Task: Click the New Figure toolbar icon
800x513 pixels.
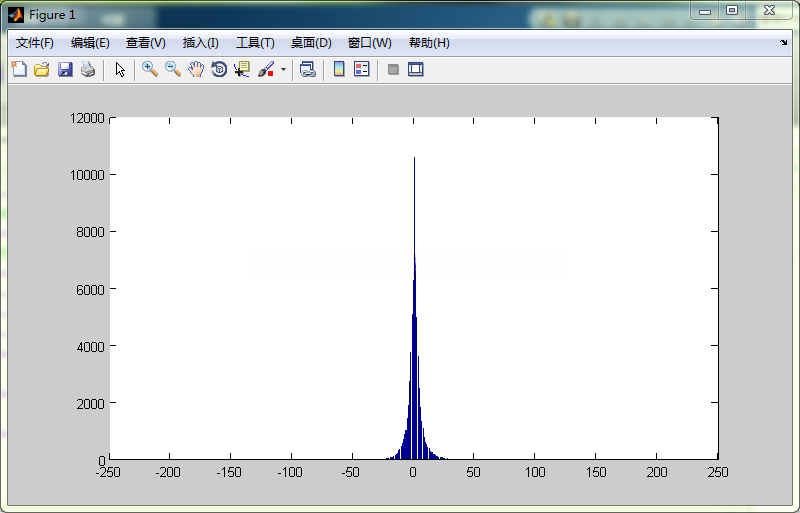Action: tap(19, 69)
